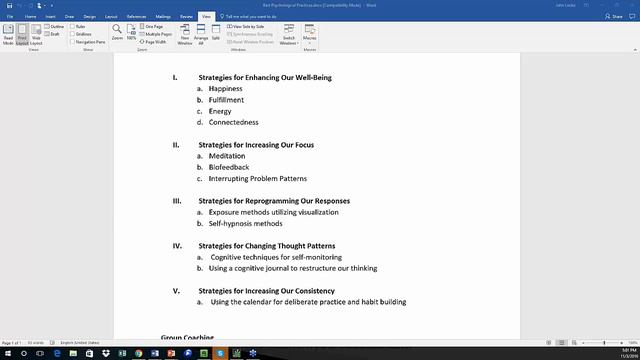The width and height of the screenshot is (640, 360).
Task: Open the Windows Start menu
Action: coord(8,353)
